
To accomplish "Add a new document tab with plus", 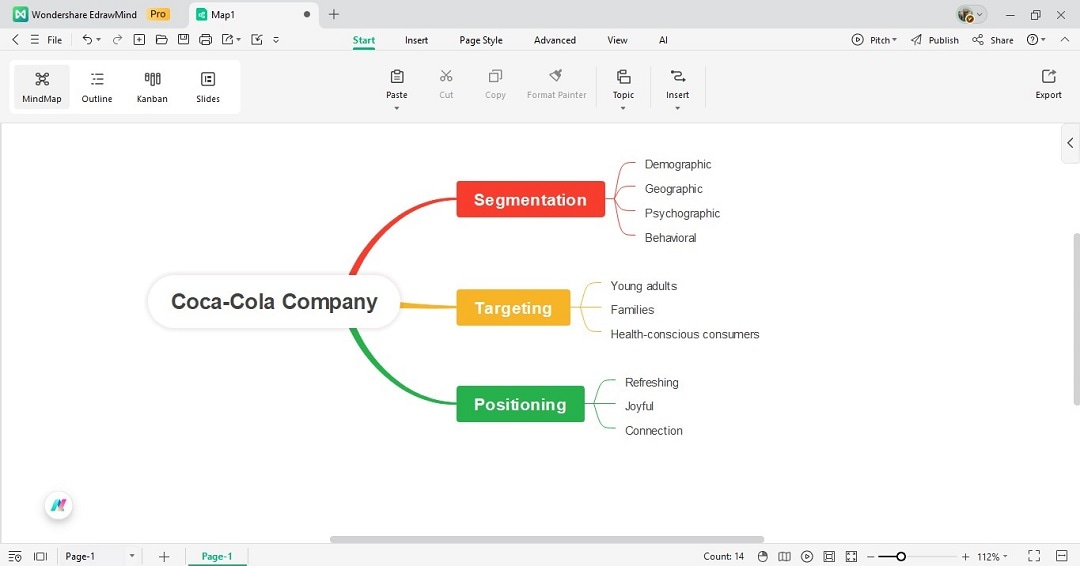I will coord(333,14).
